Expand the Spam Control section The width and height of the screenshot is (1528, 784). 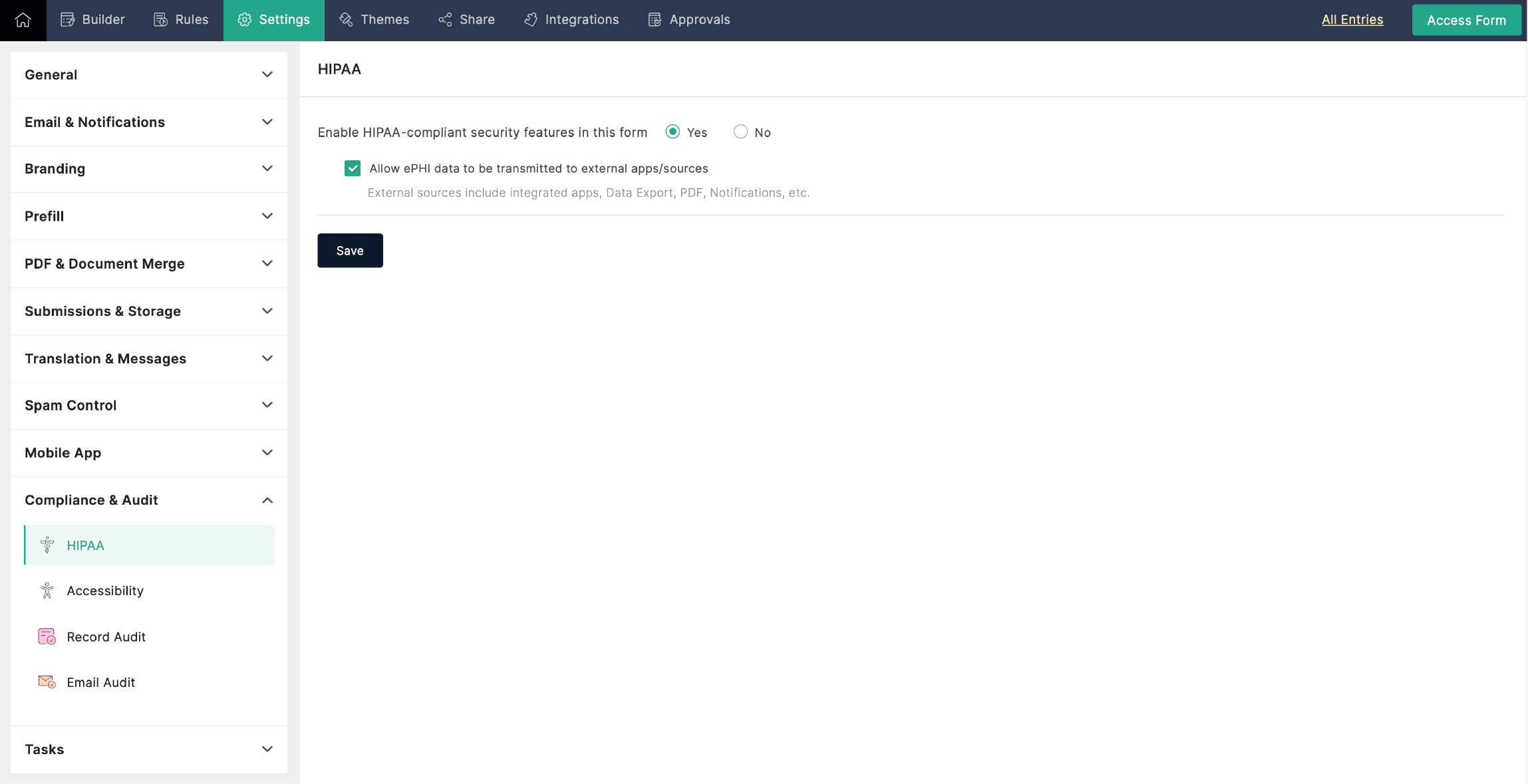[149, 405]
